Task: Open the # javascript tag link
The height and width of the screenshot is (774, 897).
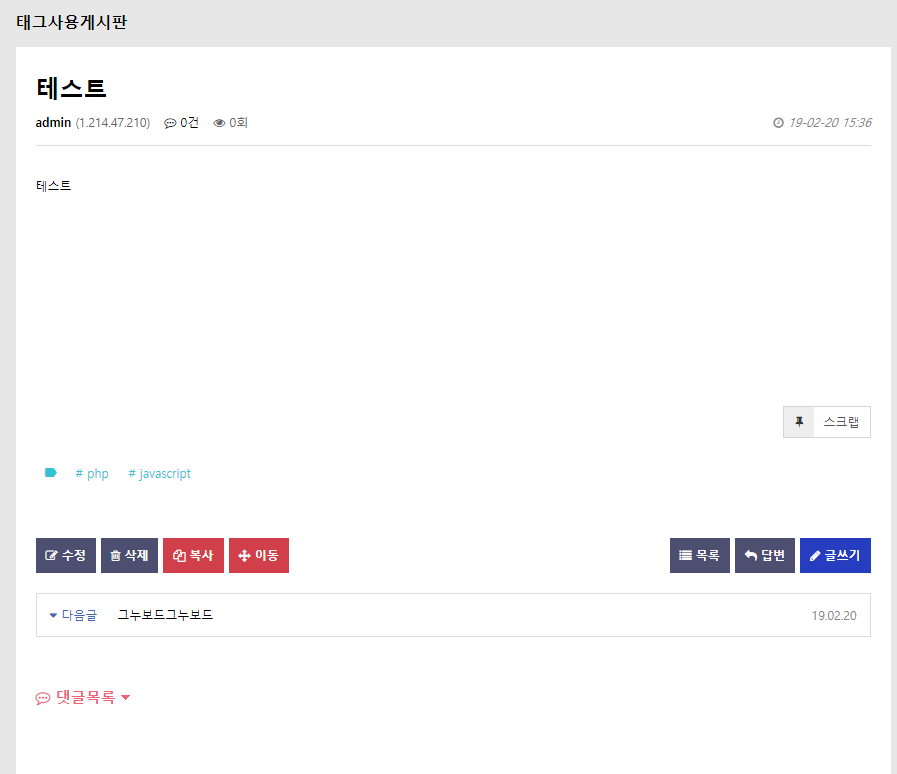Action: 159,474
